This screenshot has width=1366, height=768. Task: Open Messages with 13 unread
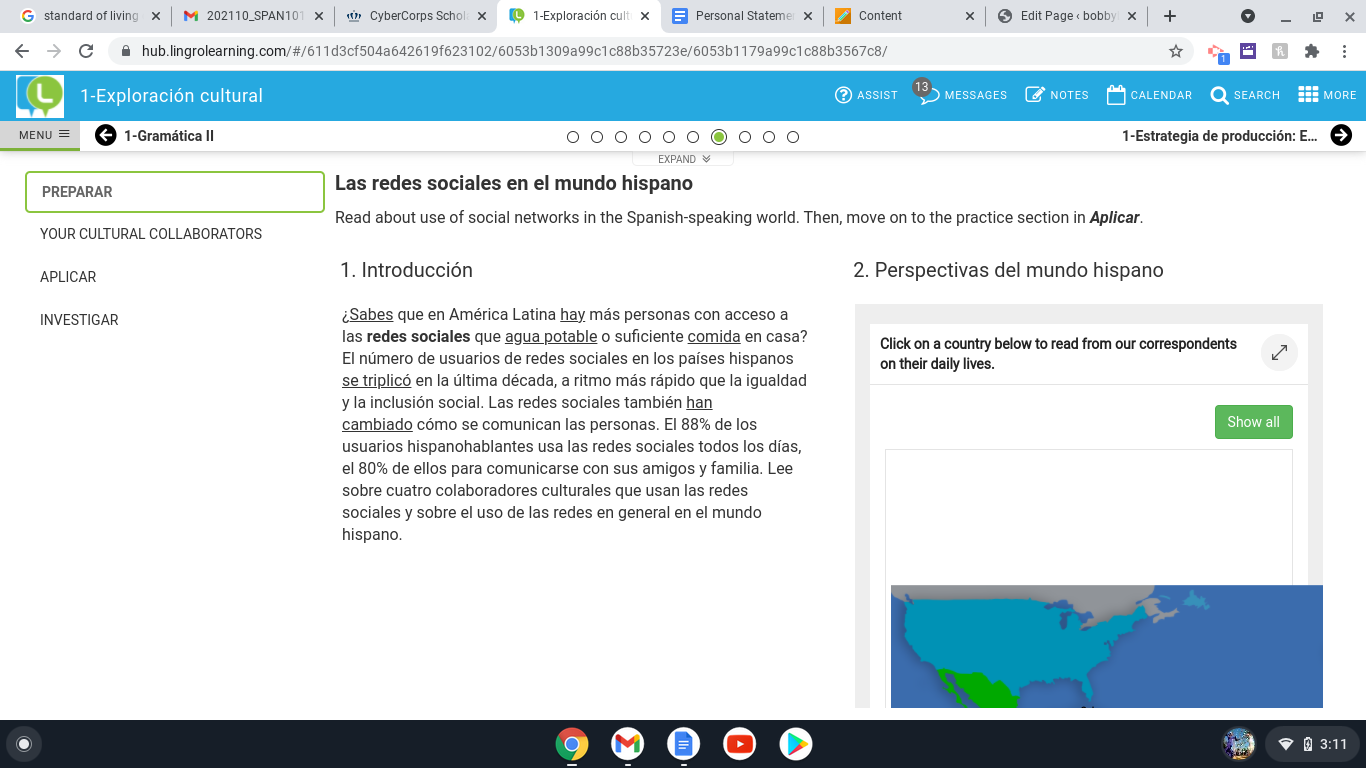tap(929, 95)
